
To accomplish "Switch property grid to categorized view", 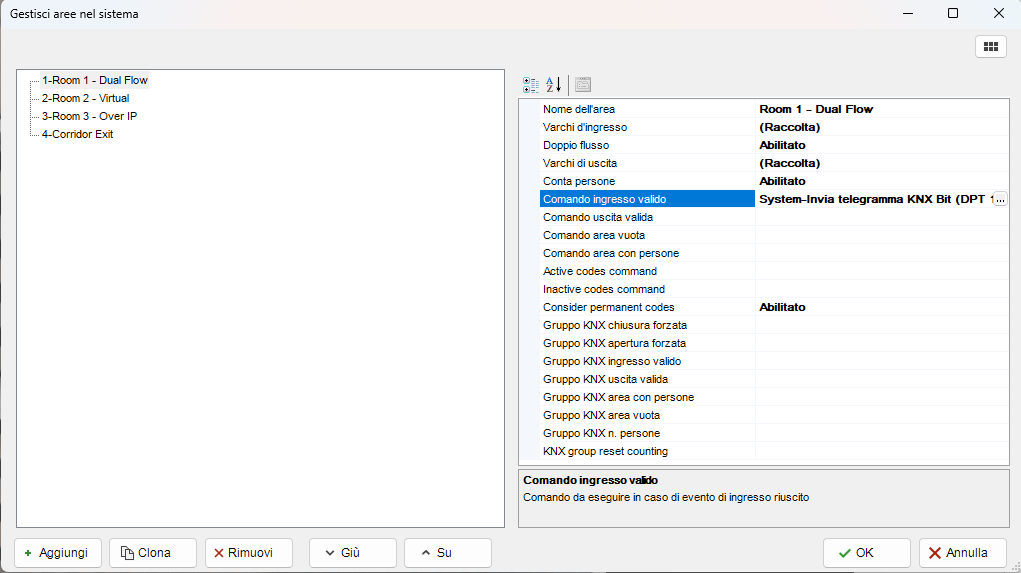I will pos(531,84).
